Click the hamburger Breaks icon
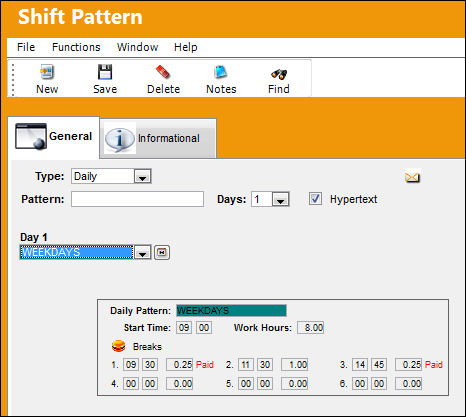466x417 pixels. 118,346
